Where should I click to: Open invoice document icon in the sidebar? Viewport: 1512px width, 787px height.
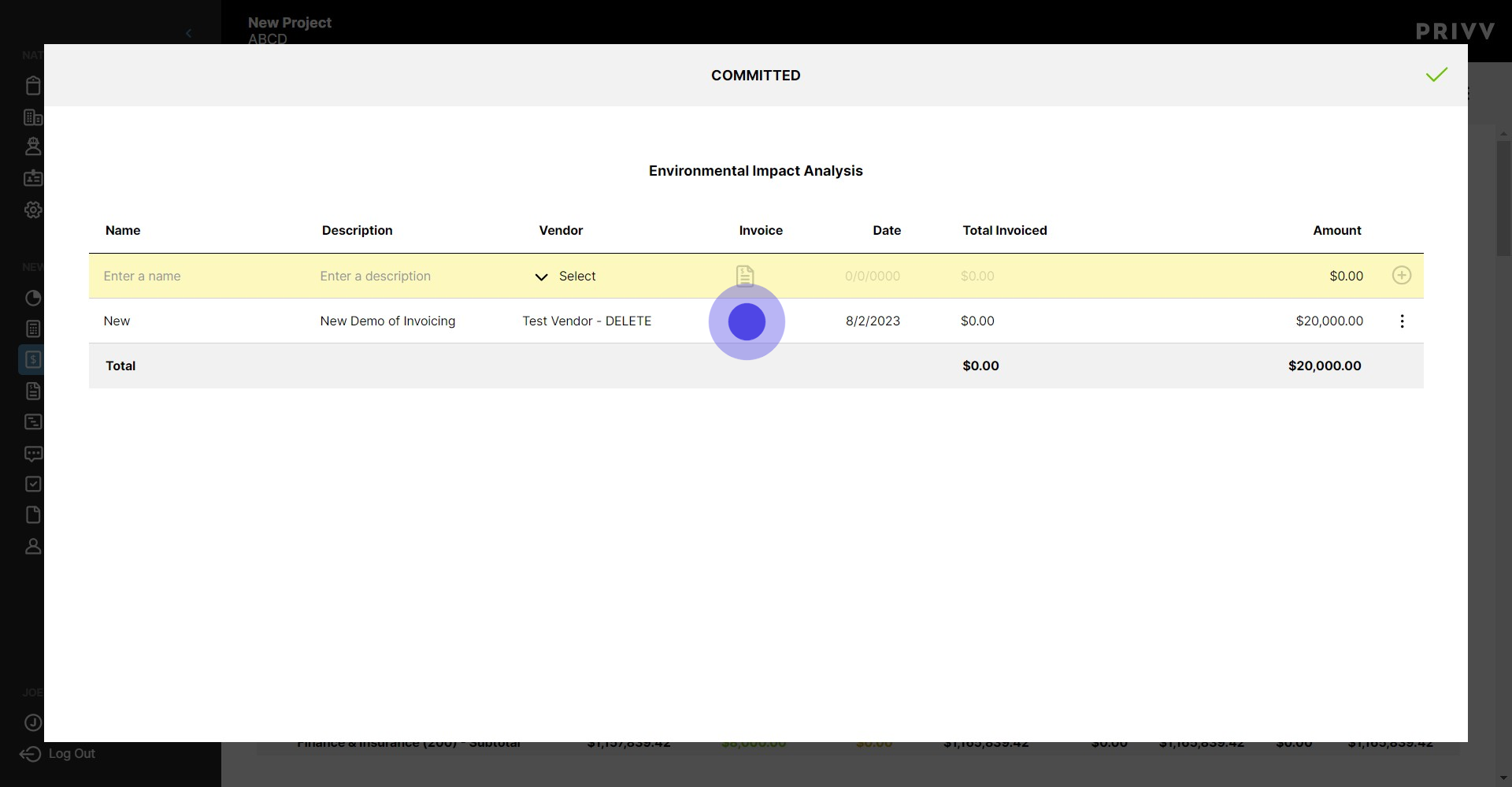[33, 391]
